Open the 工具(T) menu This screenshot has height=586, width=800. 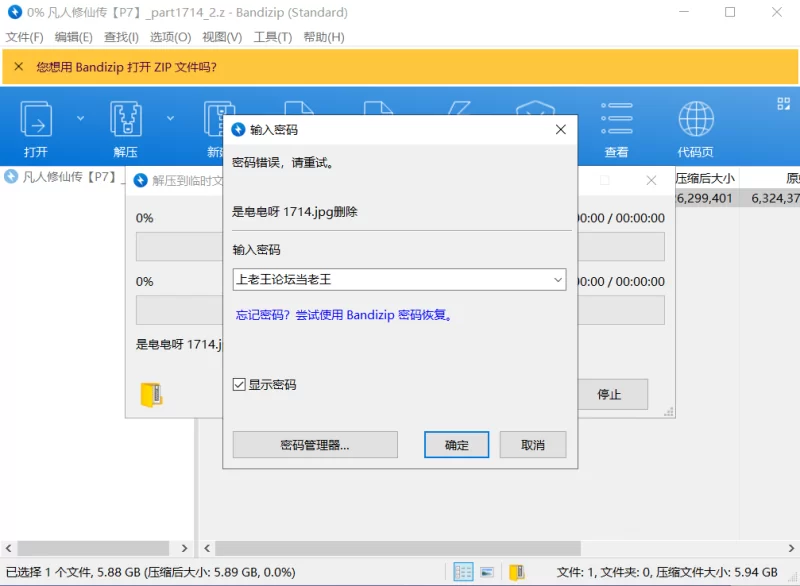point(272,37)
